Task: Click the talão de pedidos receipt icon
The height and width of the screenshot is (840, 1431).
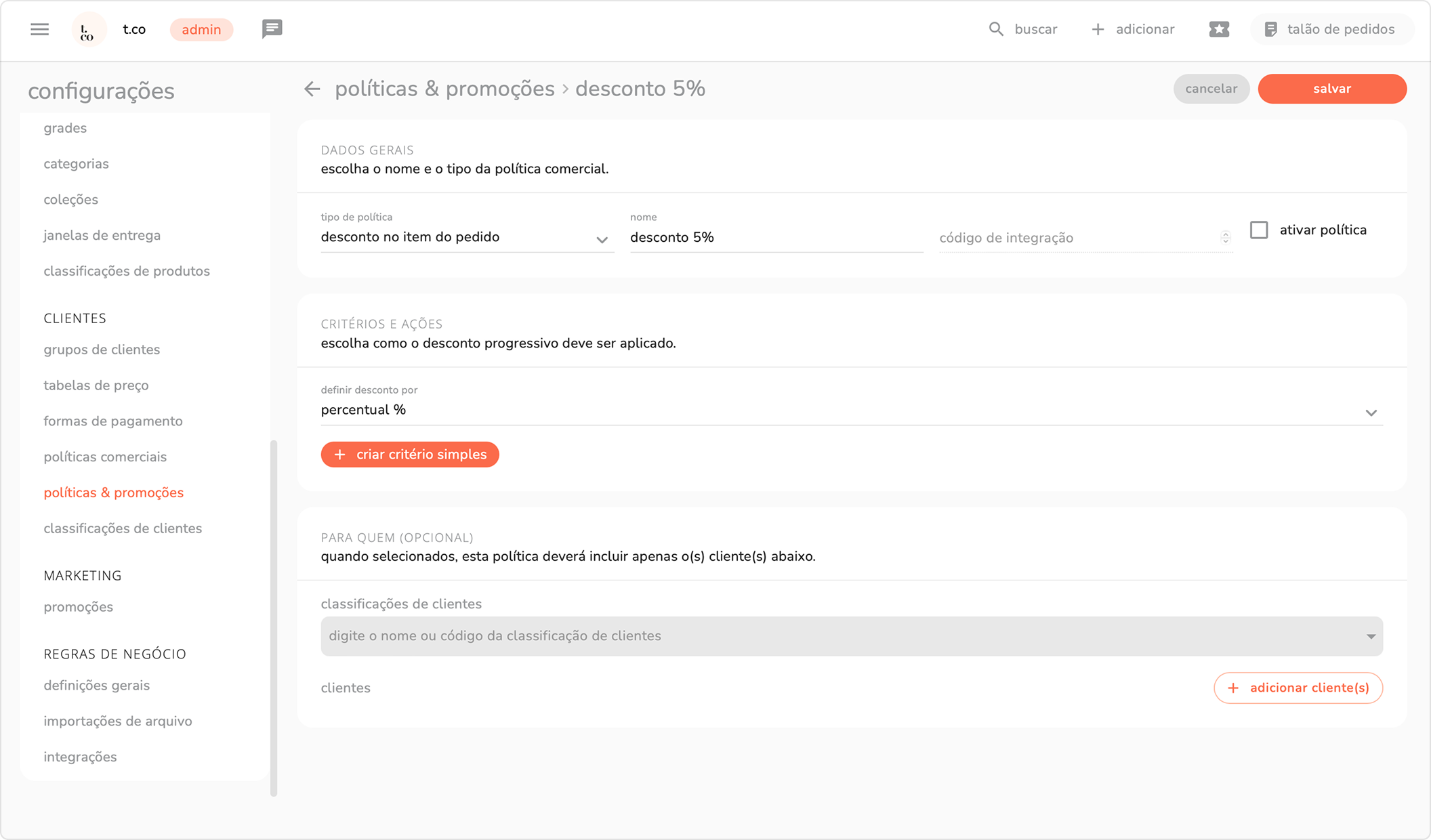Action: (x=1270, y=29)
